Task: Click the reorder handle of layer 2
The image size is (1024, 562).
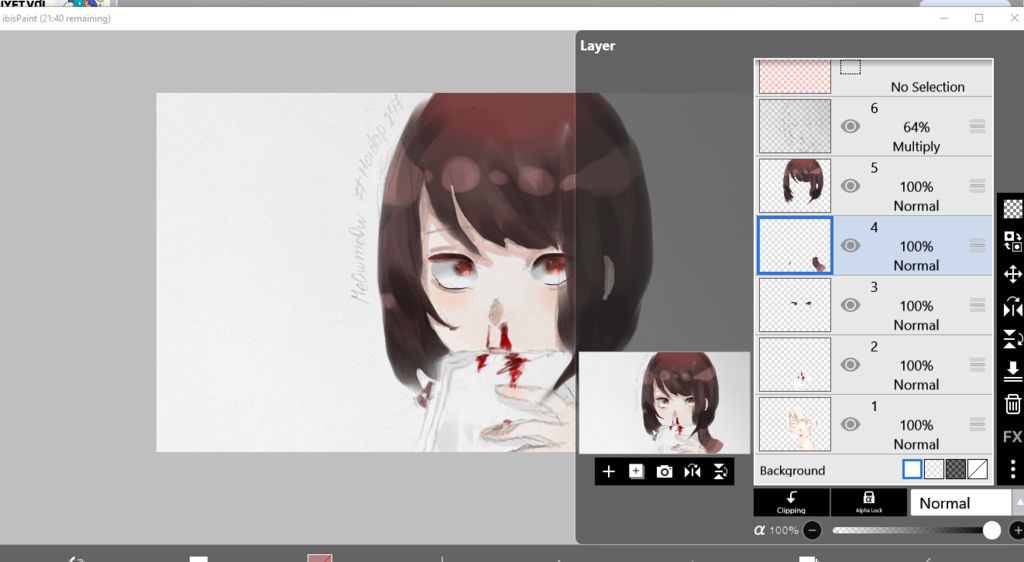Action: pos(977,364)
